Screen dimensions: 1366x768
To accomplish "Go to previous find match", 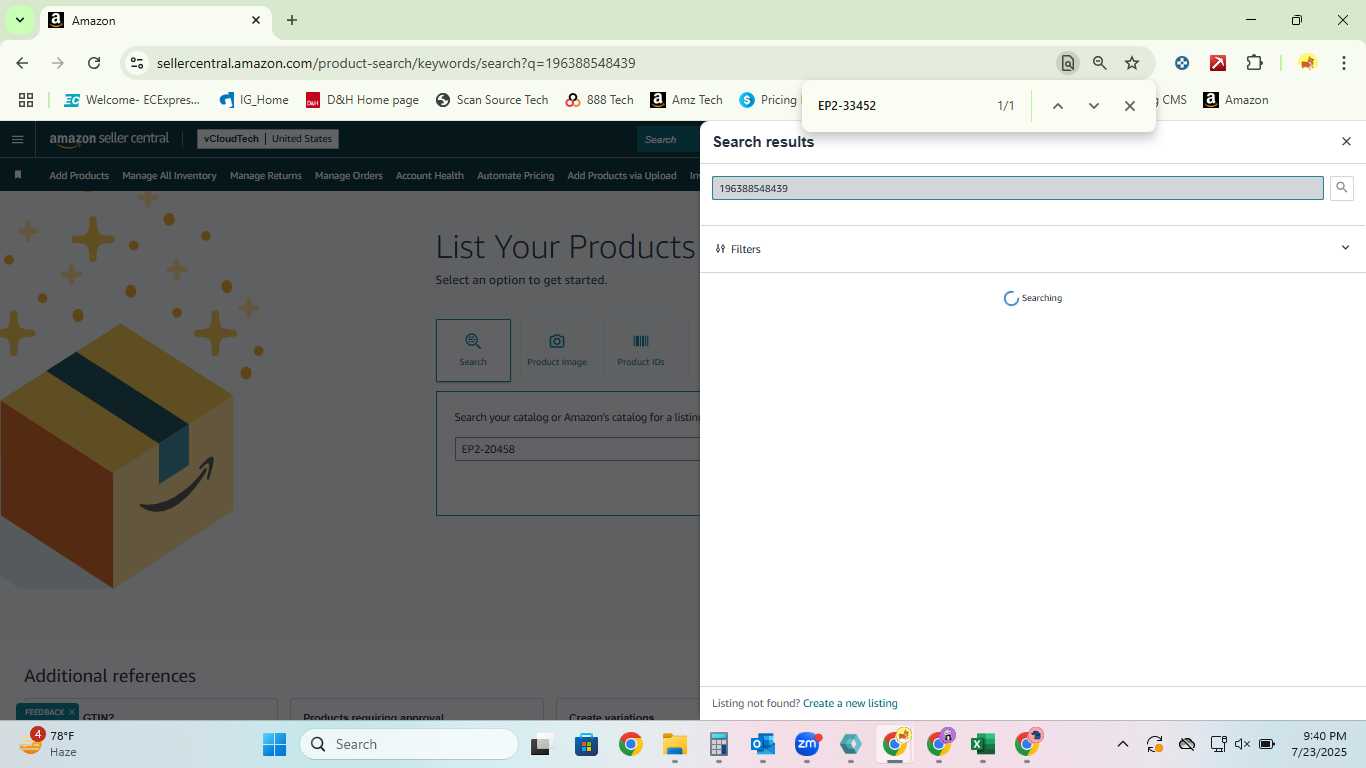I will 1057,106.
